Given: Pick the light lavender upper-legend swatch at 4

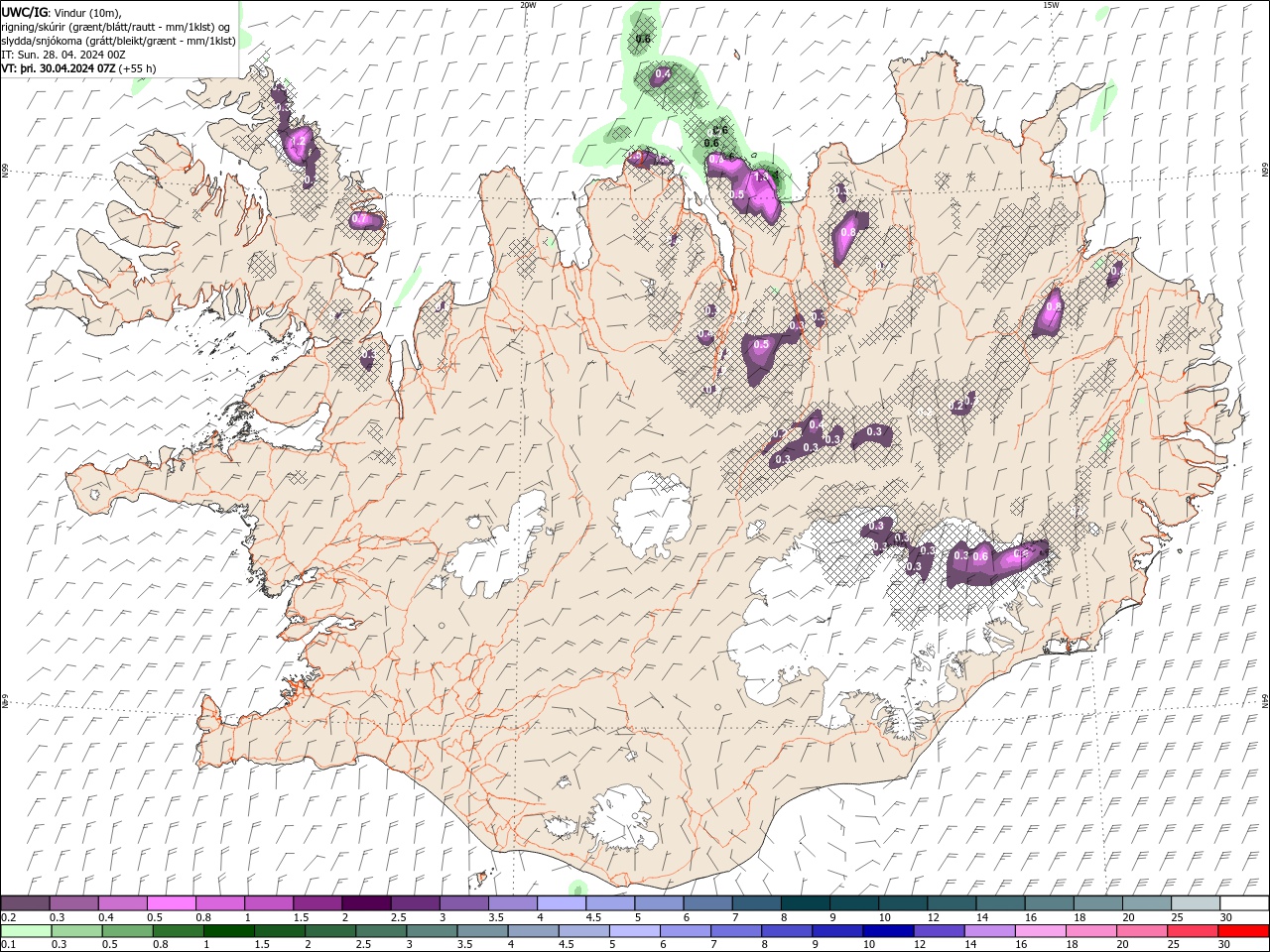Looking at the screenshot, I should (562, 903).
